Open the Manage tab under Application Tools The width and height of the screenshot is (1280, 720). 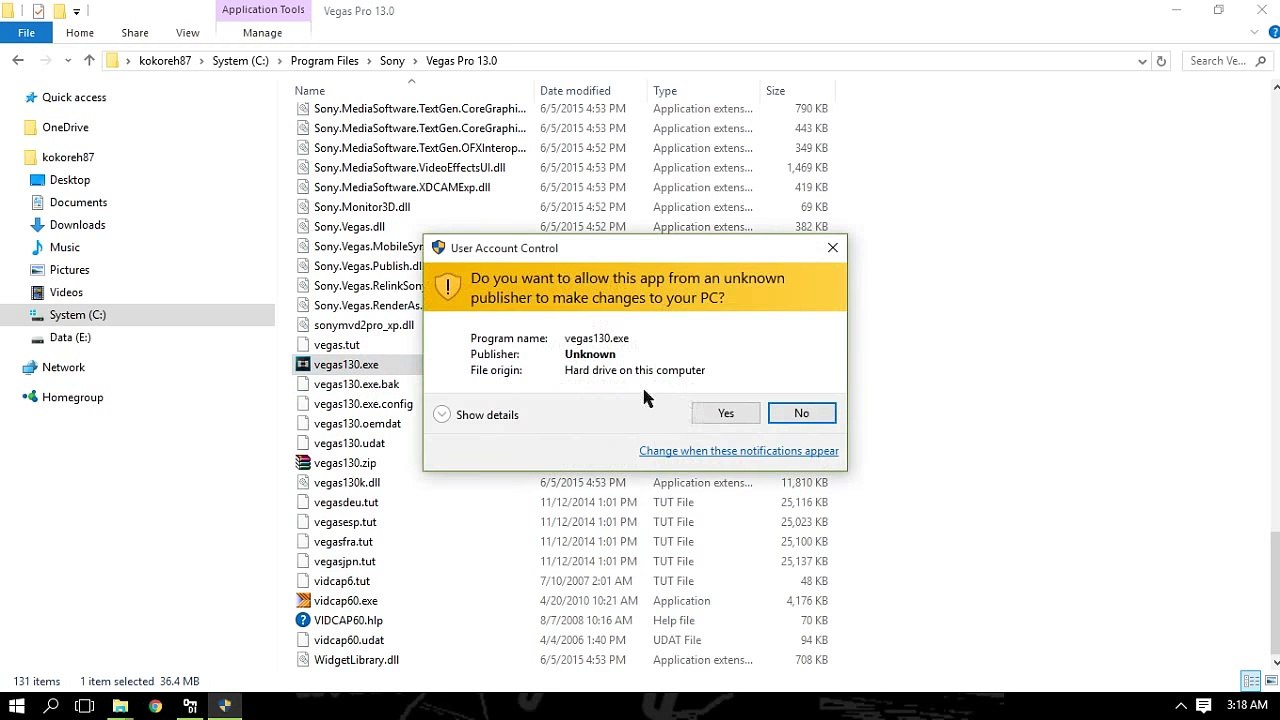point(262,33)
